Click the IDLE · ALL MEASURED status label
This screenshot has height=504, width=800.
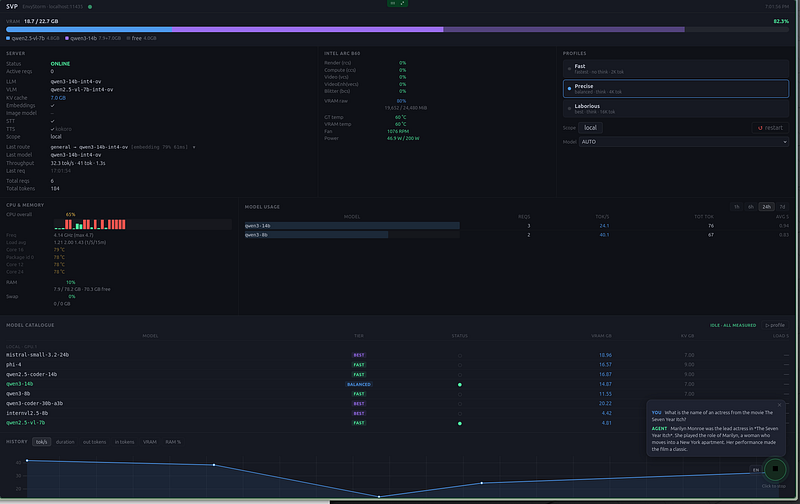(733, 325)
